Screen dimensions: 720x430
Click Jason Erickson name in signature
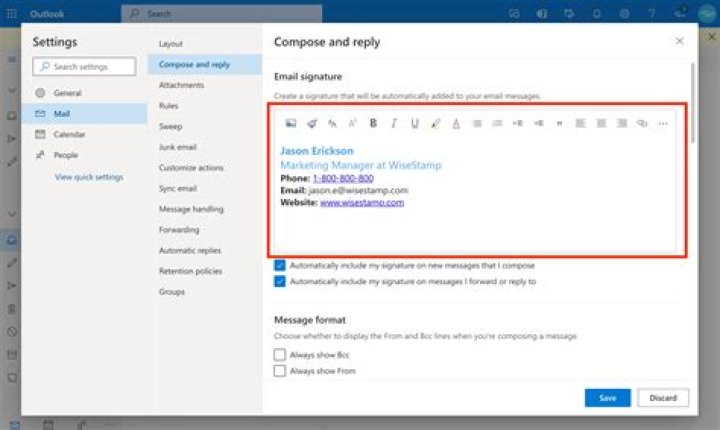coord(317,151)
